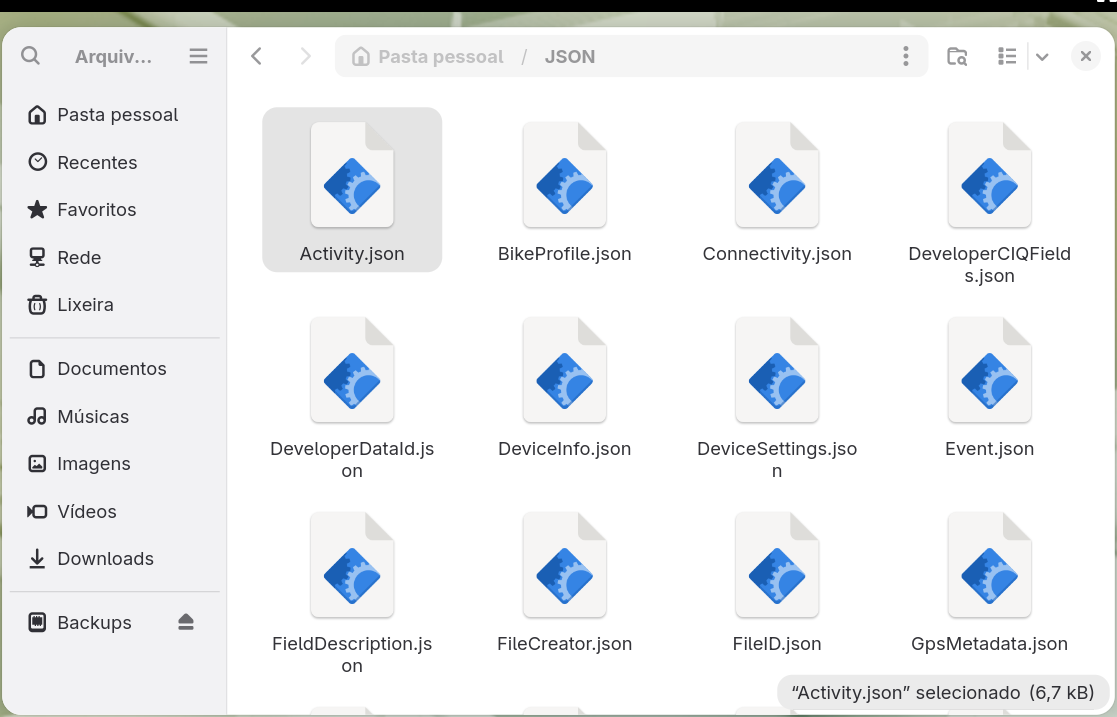
Task: Click Pasta pessoal breadcrumb in path bar
Action: [428, 56]
